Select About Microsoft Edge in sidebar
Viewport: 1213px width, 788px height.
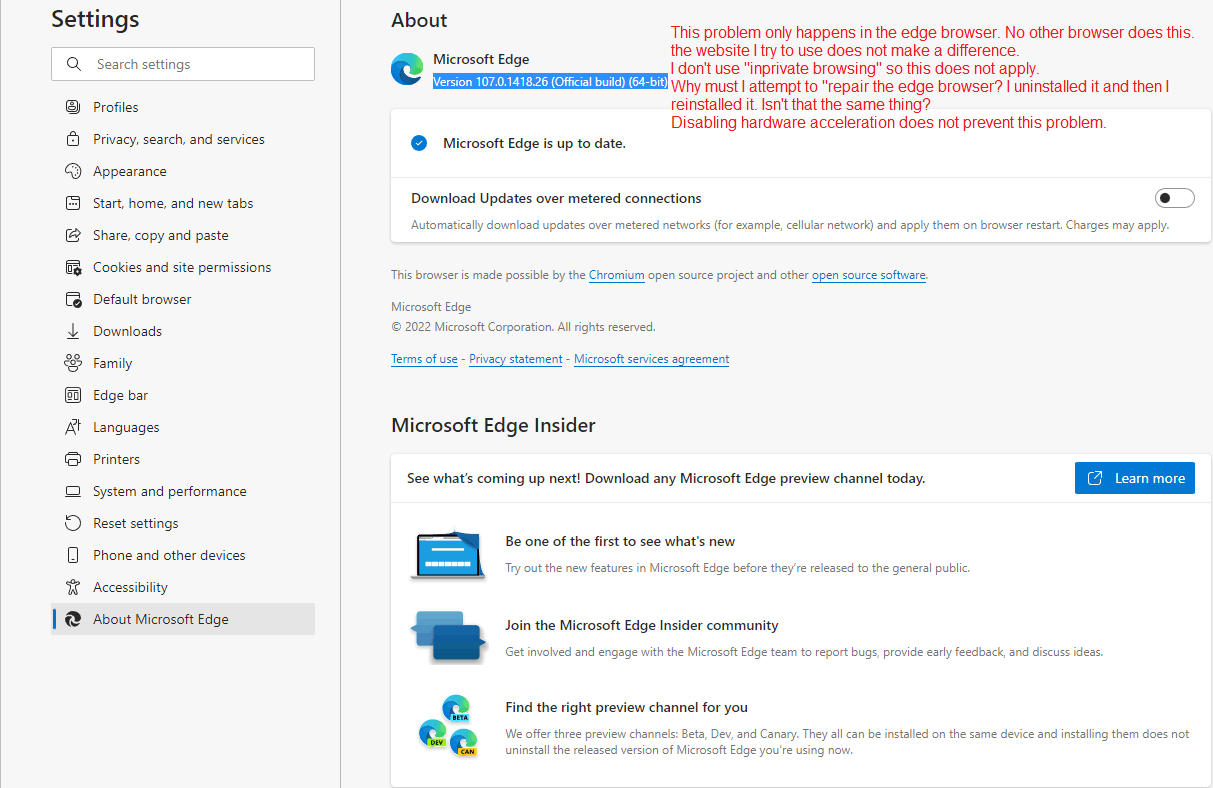pos(167,619)
